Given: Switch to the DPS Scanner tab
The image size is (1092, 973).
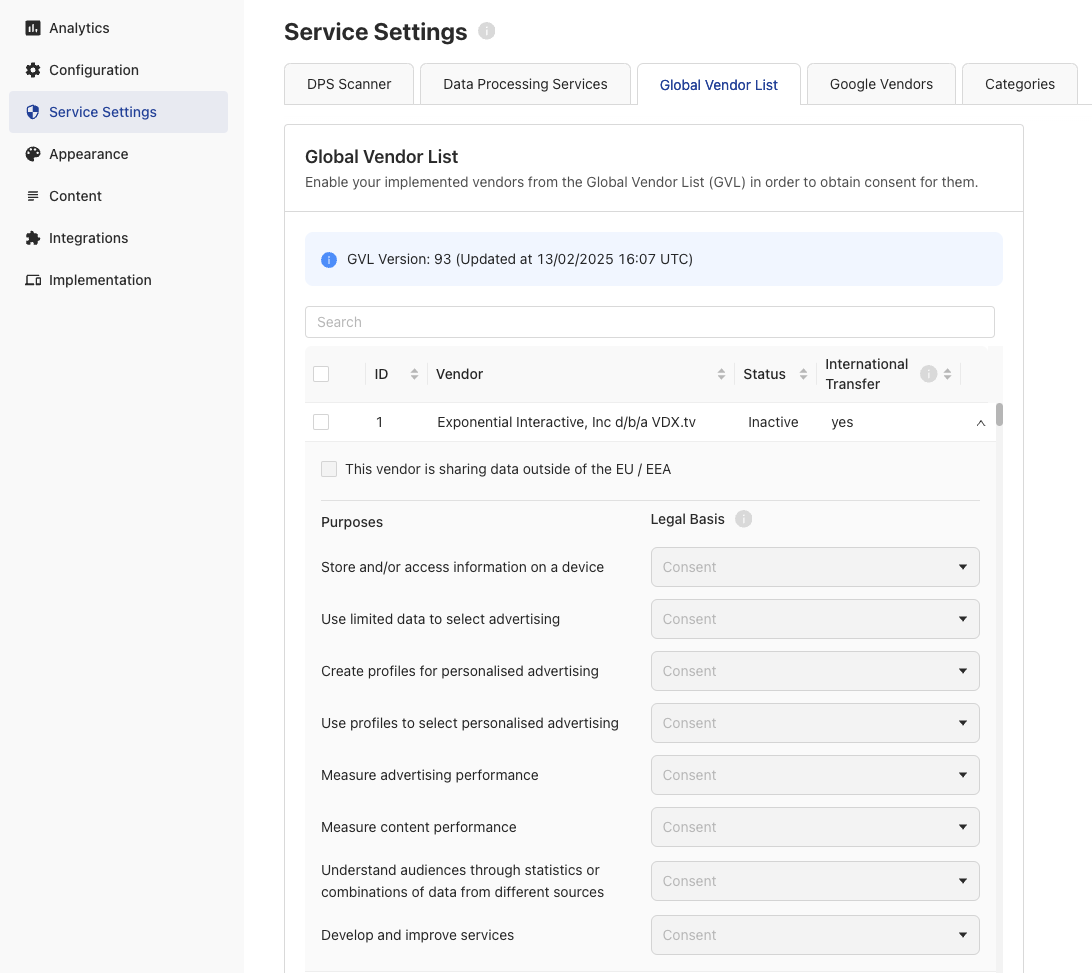Looking at the screenshot, I should [349, 84].
